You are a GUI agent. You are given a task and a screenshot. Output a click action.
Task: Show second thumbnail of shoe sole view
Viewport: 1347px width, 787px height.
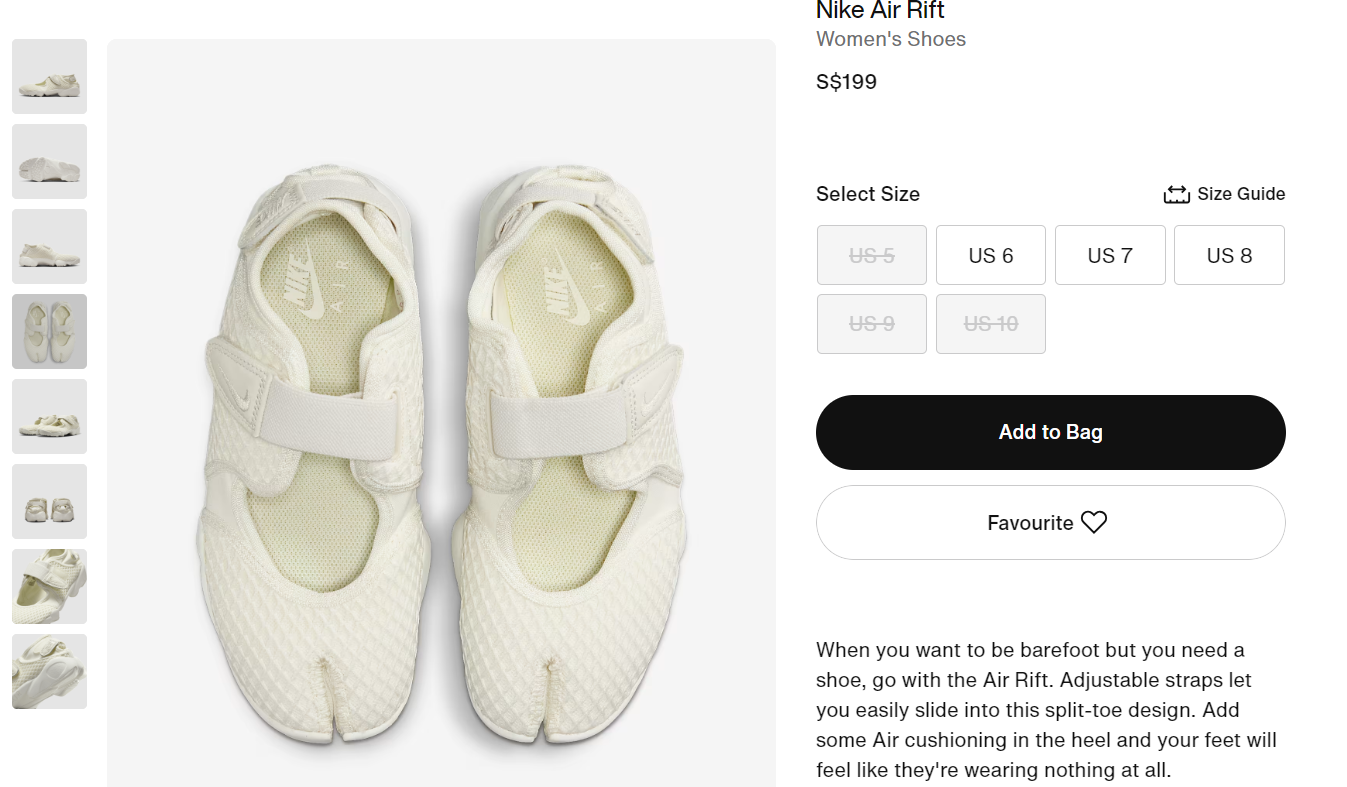click(x=49, y=161)
